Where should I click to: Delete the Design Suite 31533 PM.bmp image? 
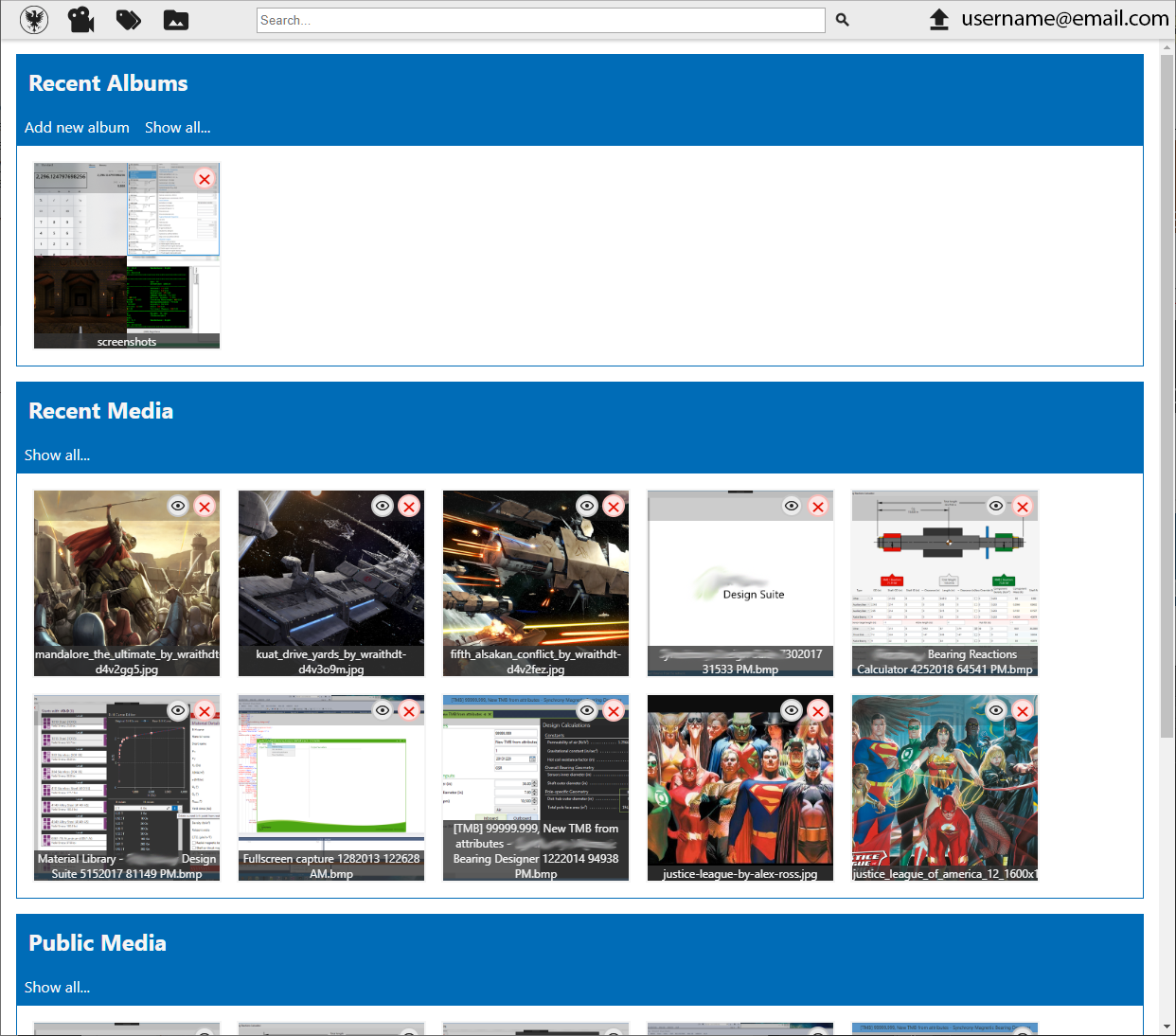click(818, 506)
